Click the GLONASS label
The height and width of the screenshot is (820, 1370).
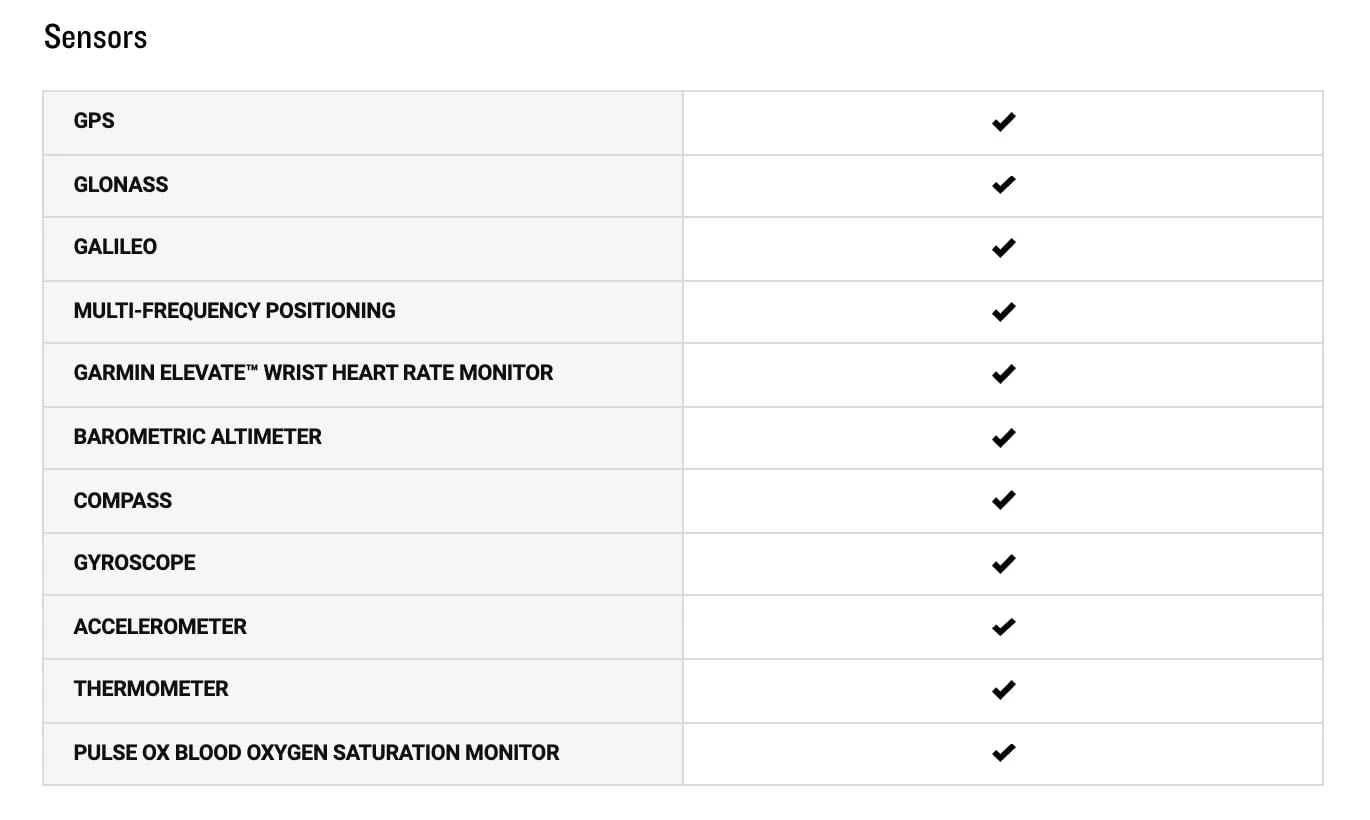coord(121,184)
